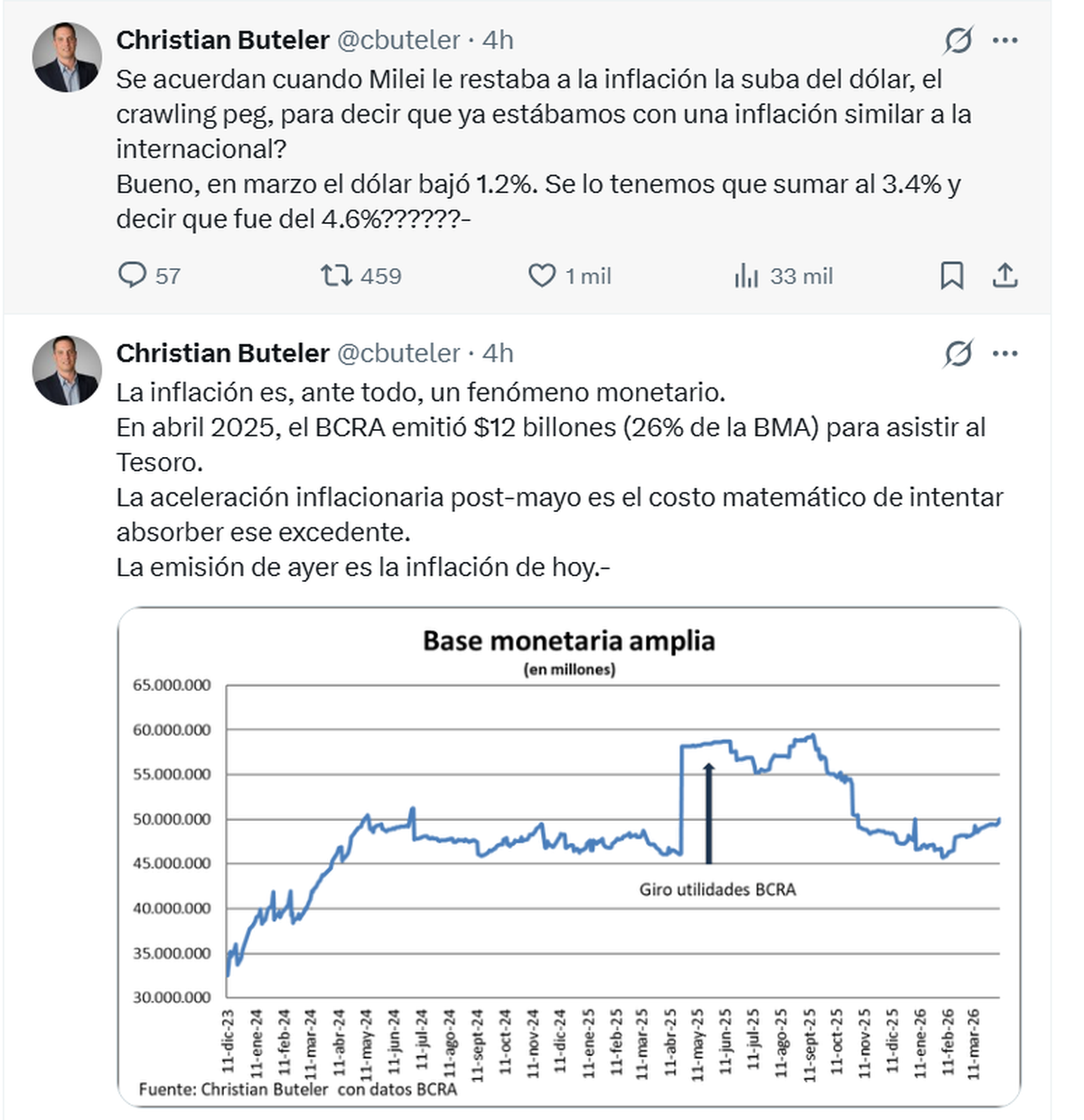
Task: Repost the first tweet with 459 reposts
Action: 337,275
